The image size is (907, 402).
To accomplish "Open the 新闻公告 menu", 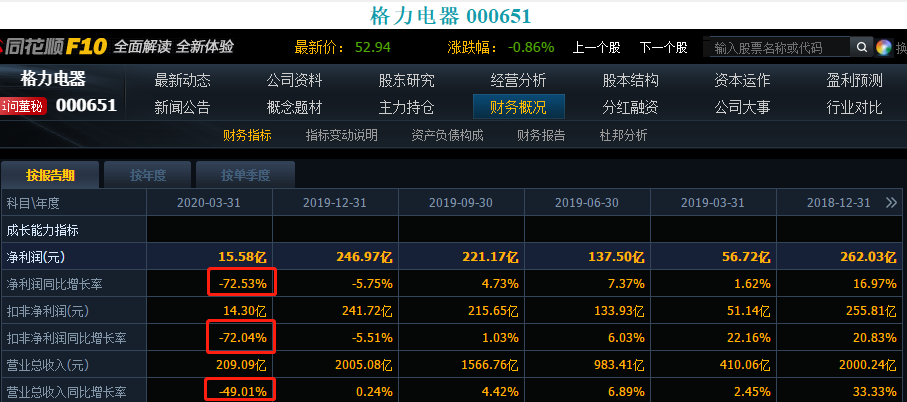I will [x=182, y=107].
